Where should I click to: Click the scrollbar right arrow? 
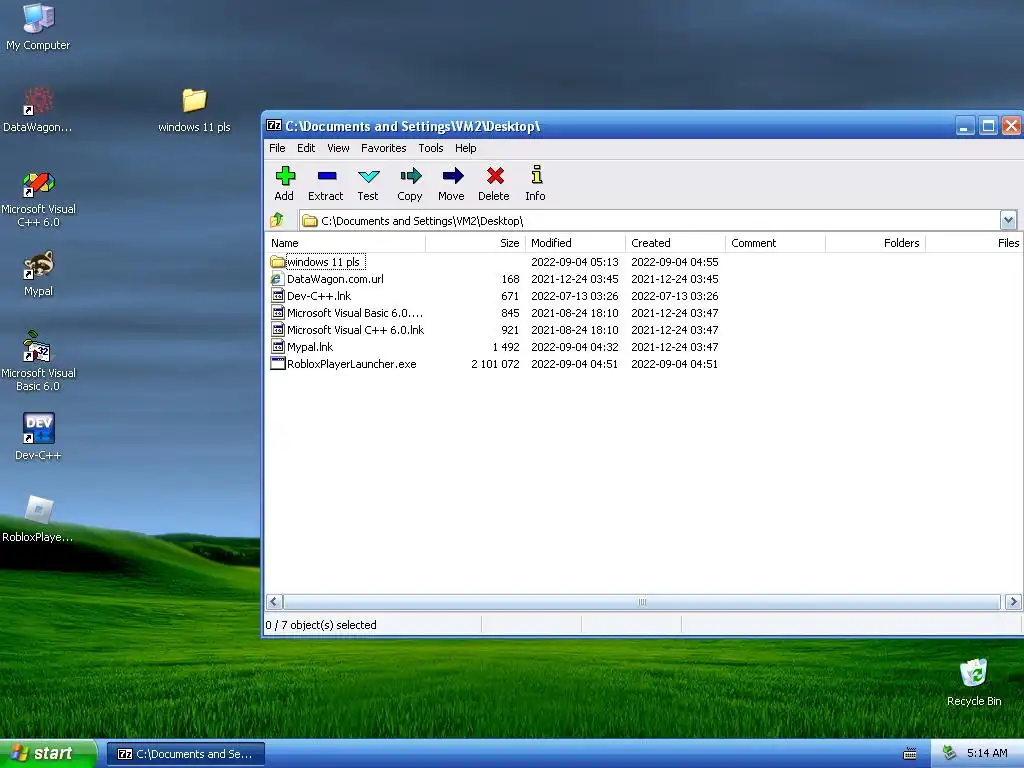[x=1013, y=601]
